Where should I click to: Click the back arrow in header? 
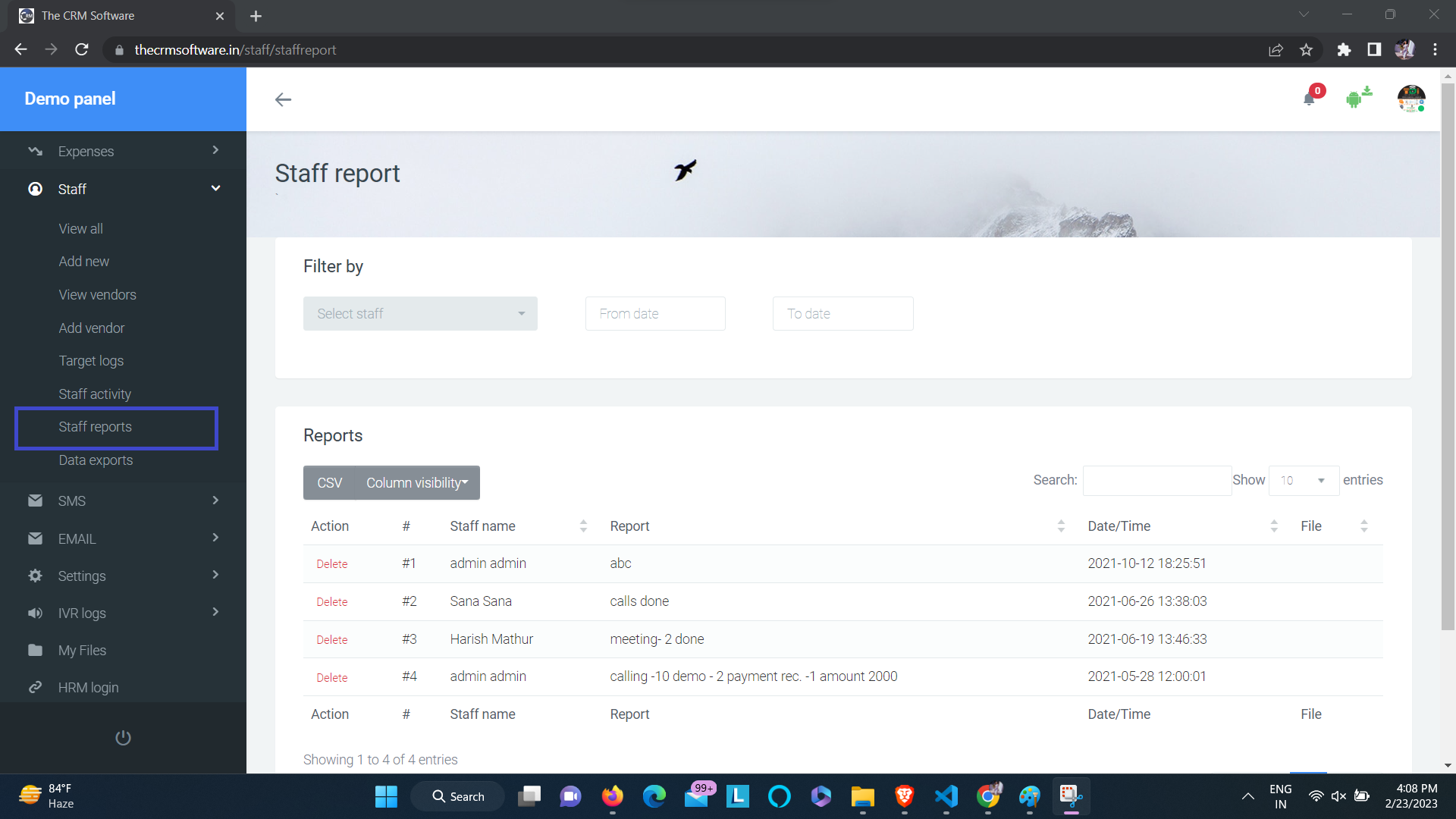coord(283,99)
